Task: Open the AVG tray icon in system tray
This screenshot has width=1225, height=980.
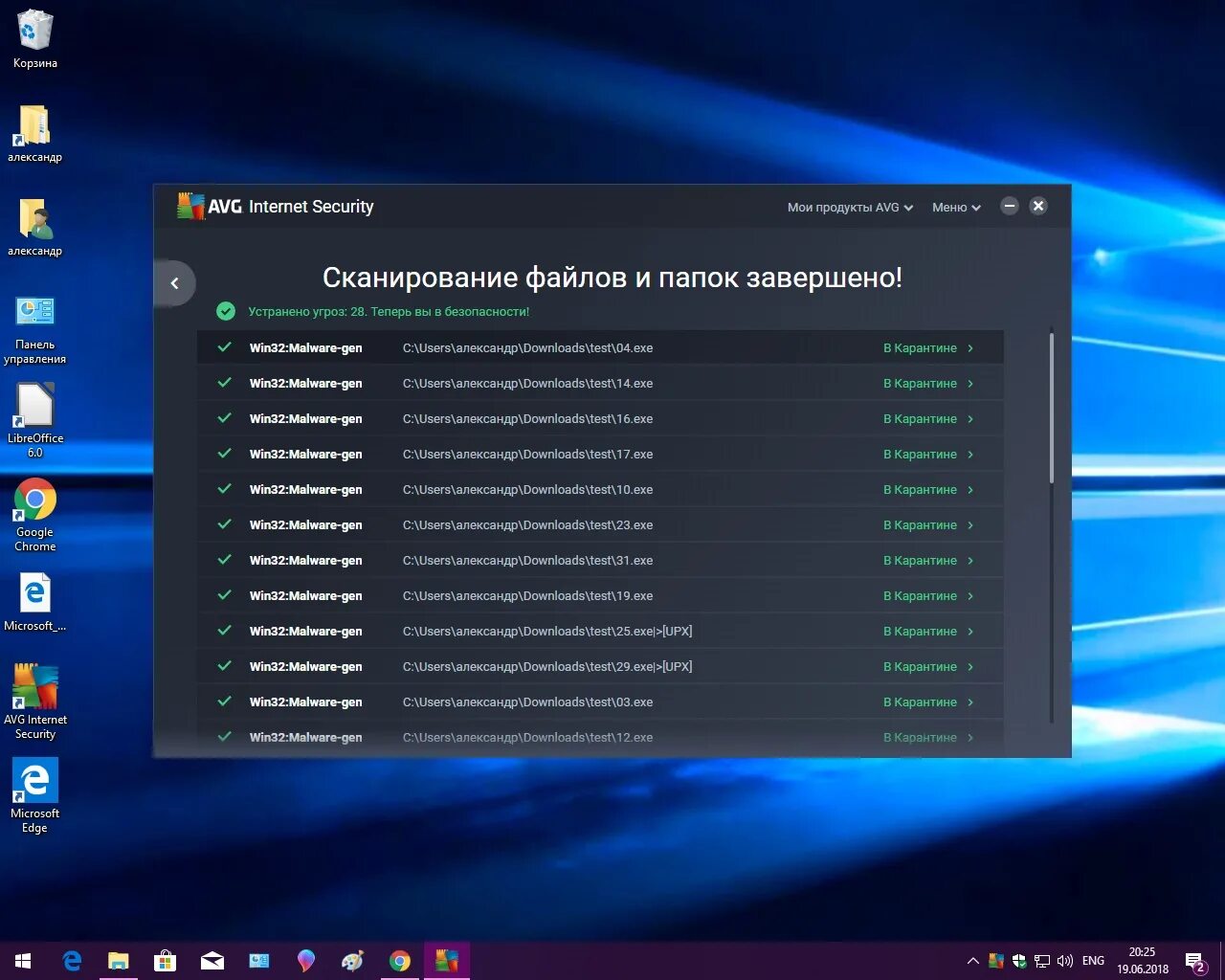Action: point(996,961)
